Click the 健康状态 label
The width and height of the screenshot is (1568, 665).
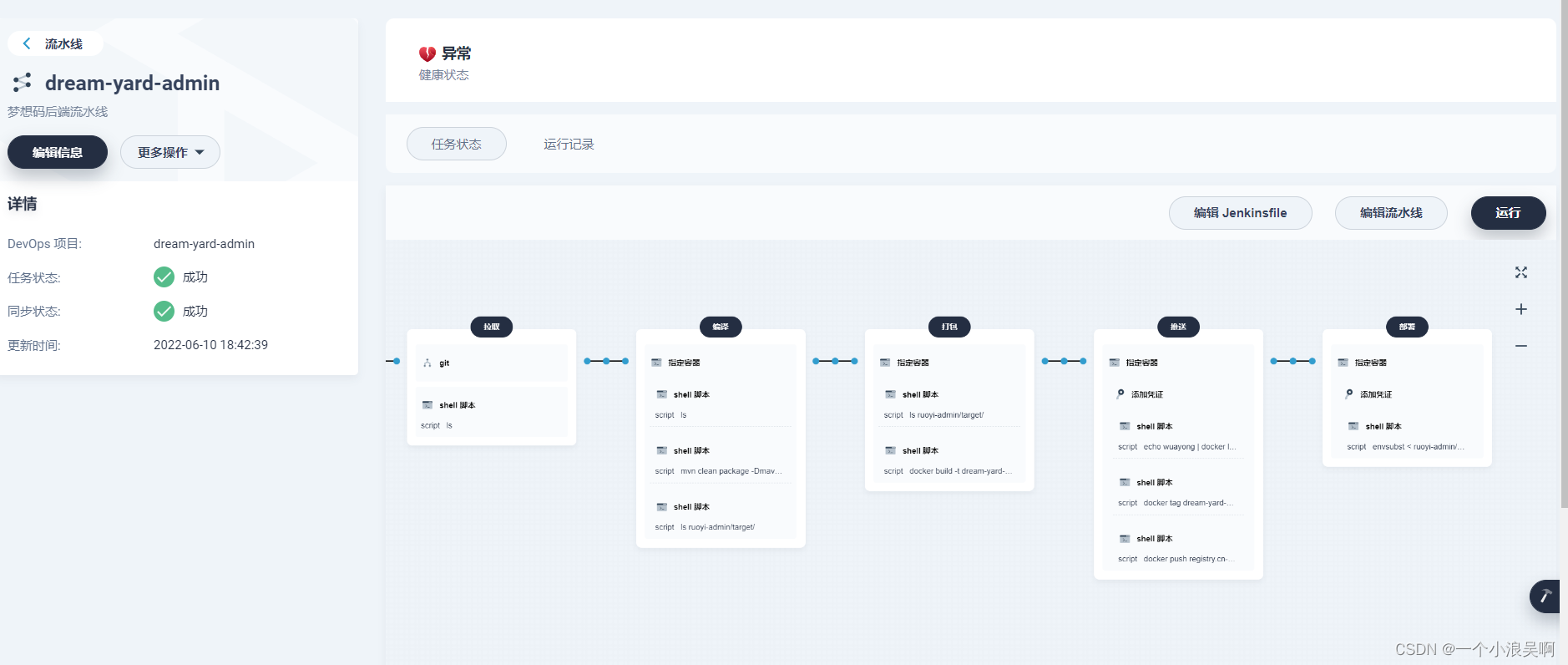[443, 75]
